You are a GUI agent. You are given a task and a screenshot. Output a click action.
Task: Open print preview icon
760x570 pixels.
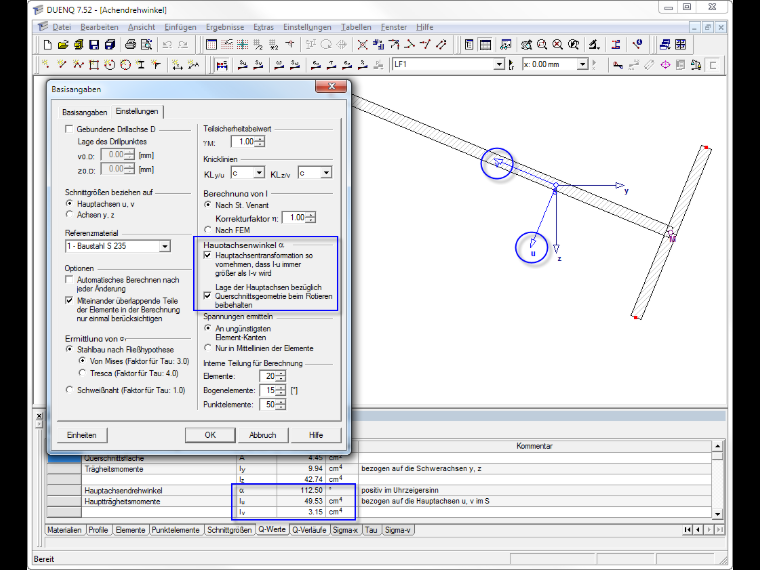pyautogui.click(x=146, y=45)
